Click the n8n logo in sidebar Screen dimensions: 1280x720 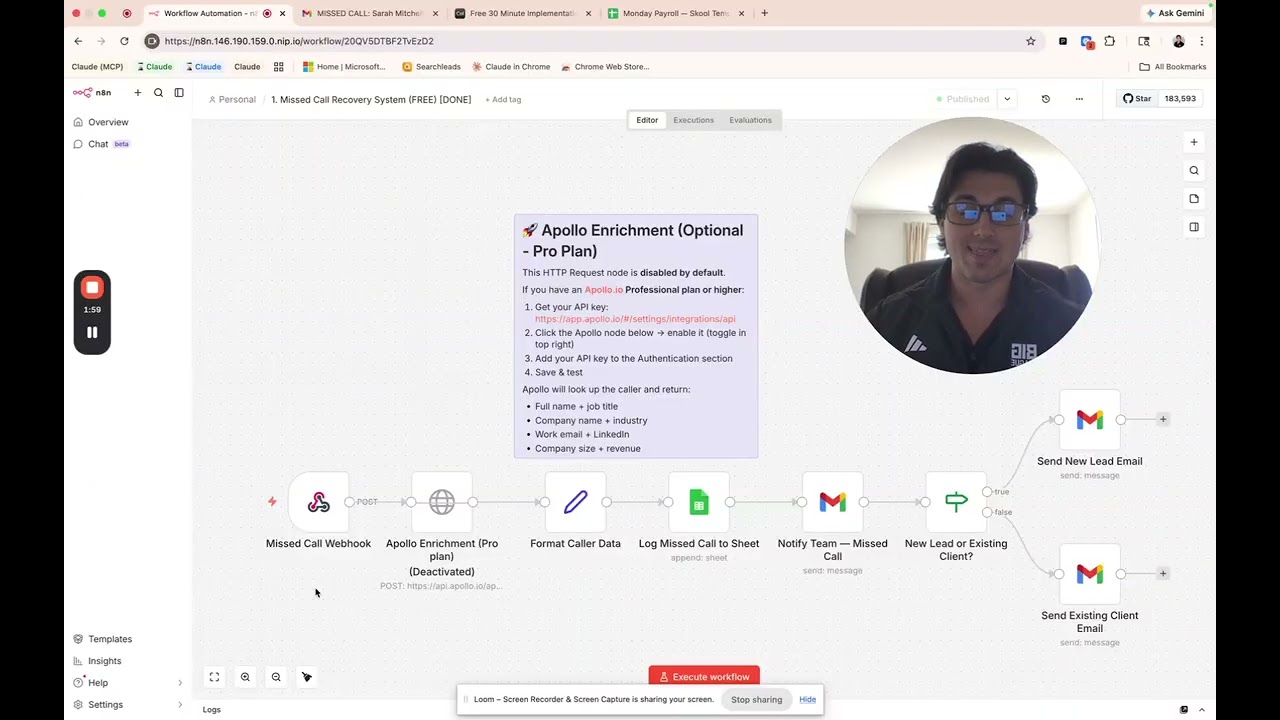(x=92, y=93)
